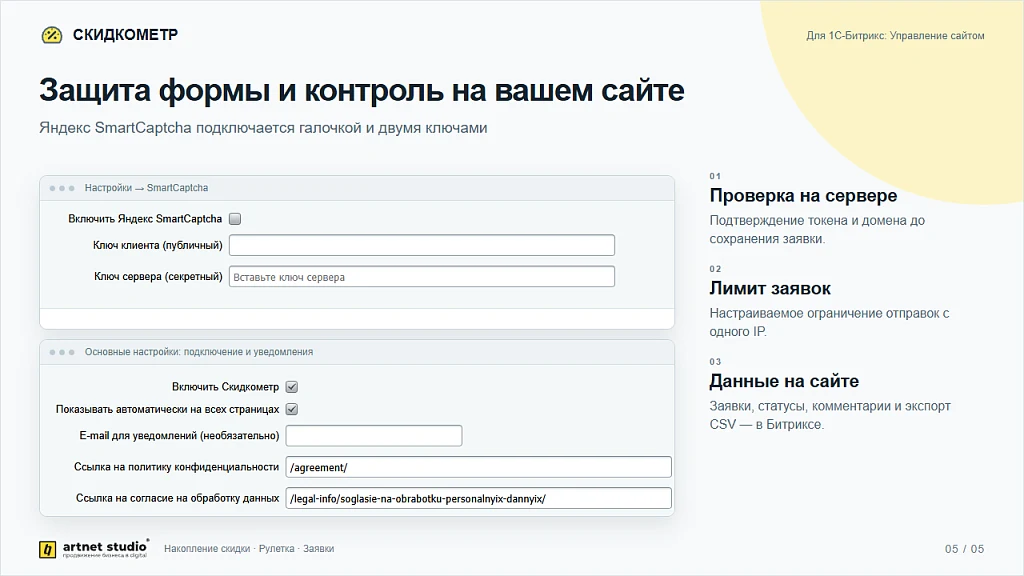This screenshot has height=576, width=1024.
Task: Click Ссылка на политику конфиденциальности label
Action: pyautogui.click(x=176, y=467)
